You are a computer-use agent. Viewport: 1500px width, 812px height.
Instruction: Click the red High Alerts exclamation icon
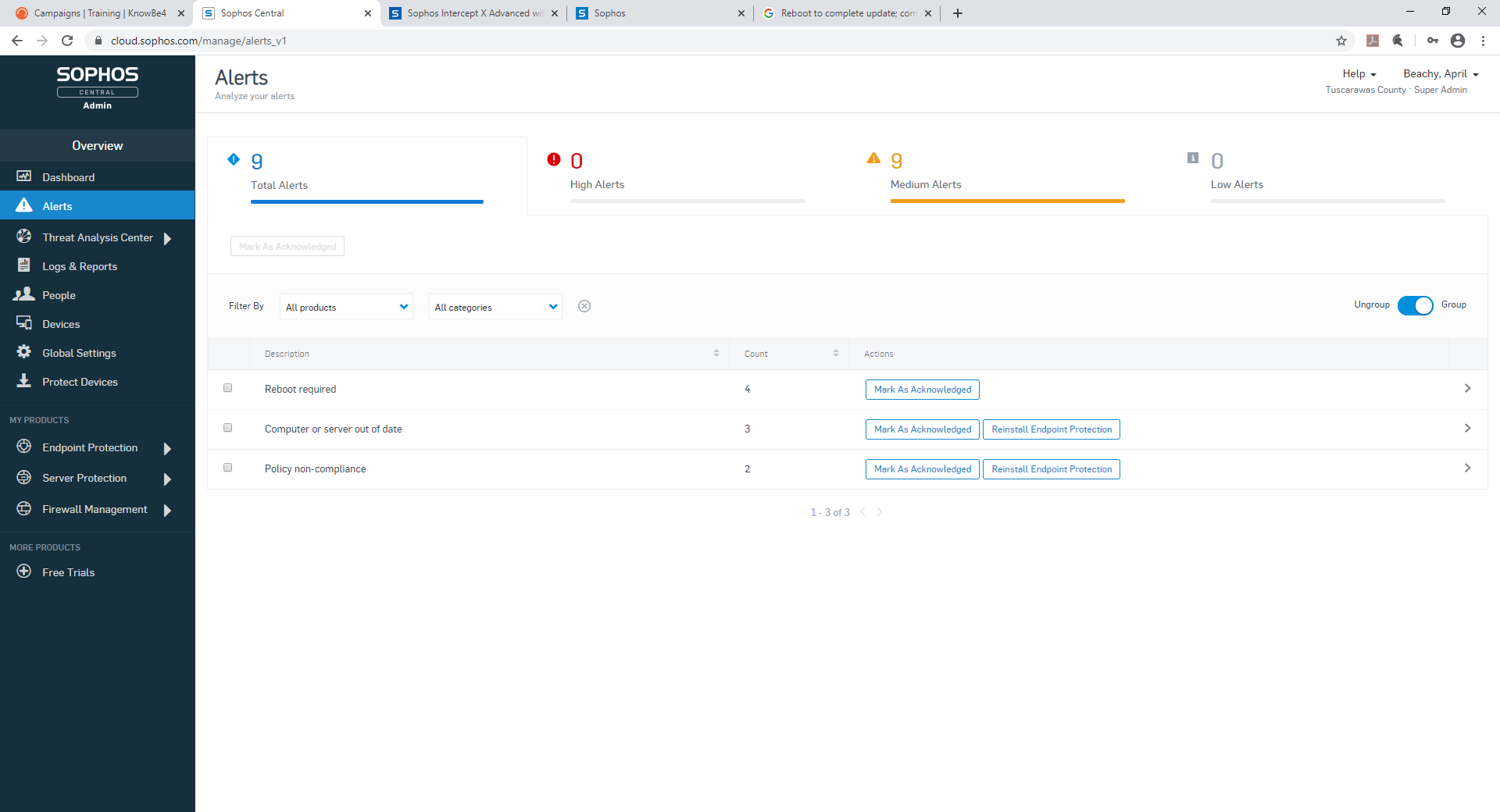click(554, 159)
